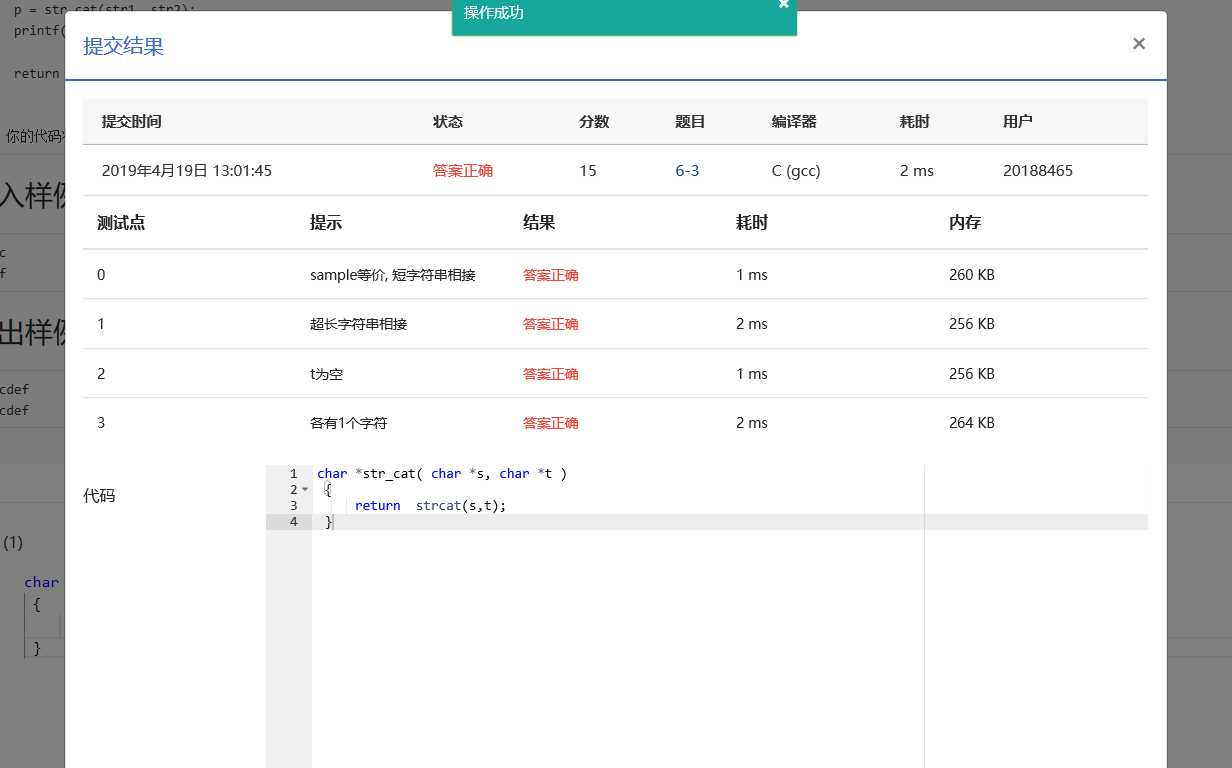Click the 测试点 column header
The image size is (1232, 768).
coord(121,223)
